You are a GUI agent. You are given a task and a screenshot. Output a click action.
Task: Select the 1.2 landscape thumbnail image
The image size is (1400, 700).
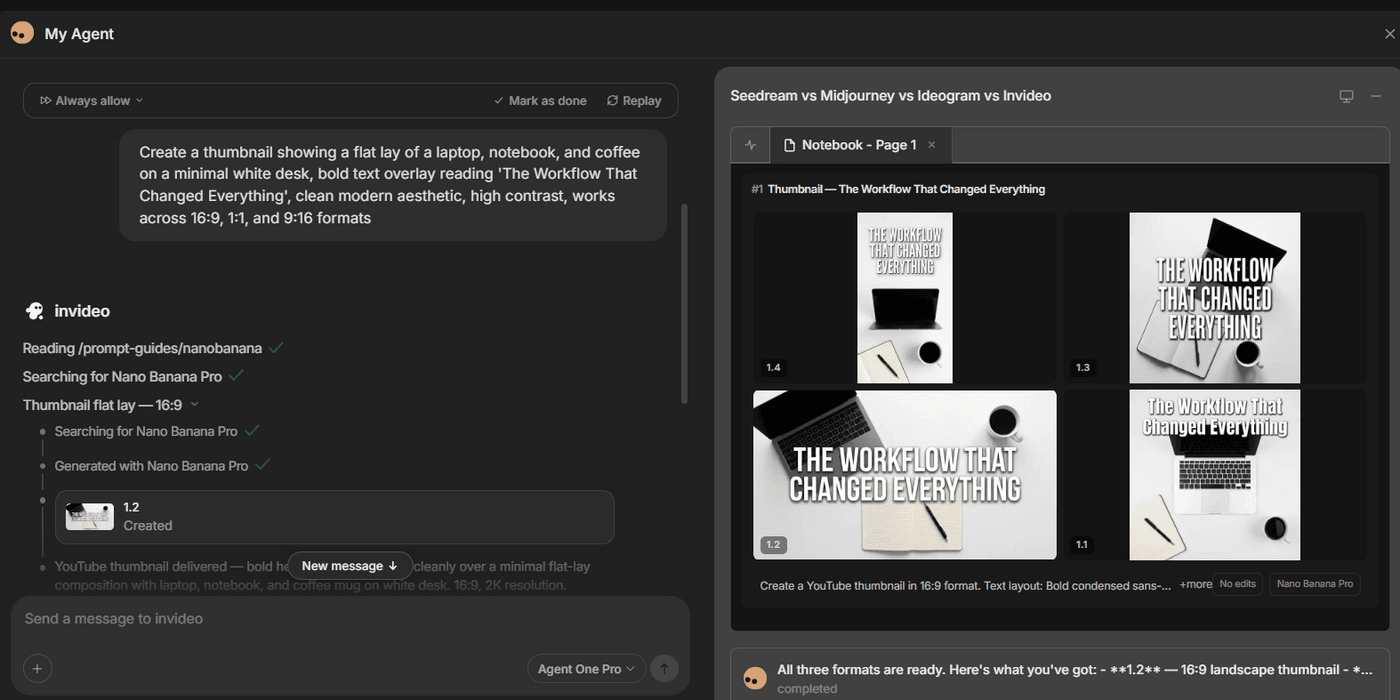(904, 474)
